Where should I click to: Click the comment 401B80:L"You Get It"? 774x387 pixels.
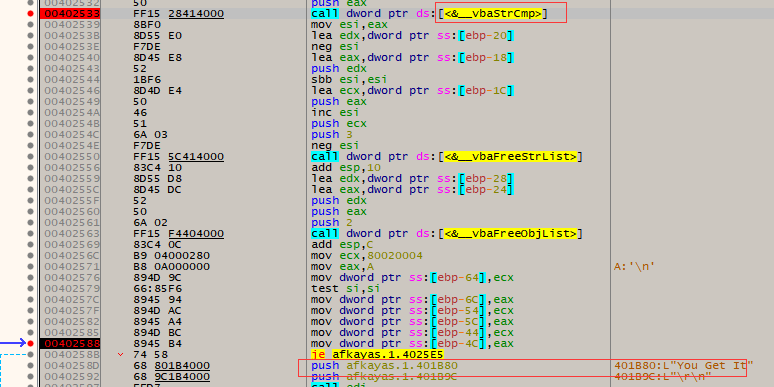(684, 366)
